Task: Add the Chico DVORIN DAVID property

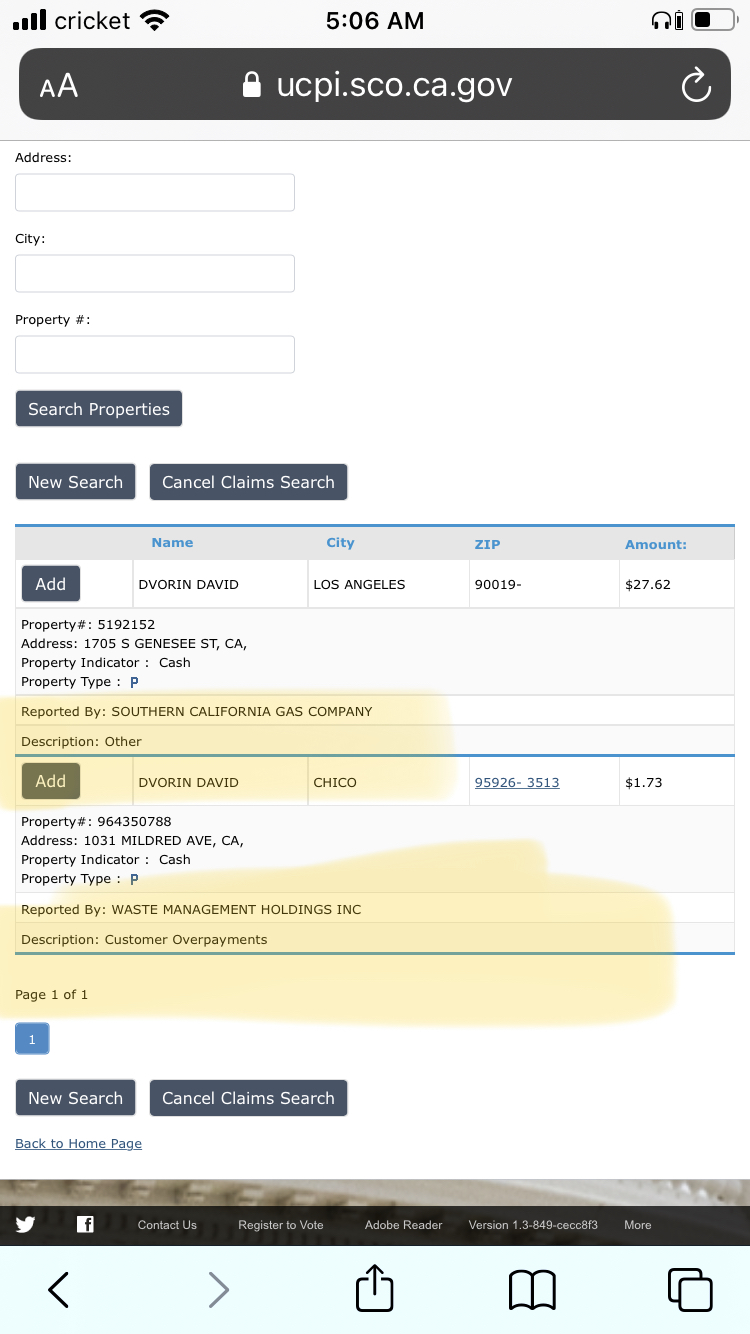Action: 51,781
